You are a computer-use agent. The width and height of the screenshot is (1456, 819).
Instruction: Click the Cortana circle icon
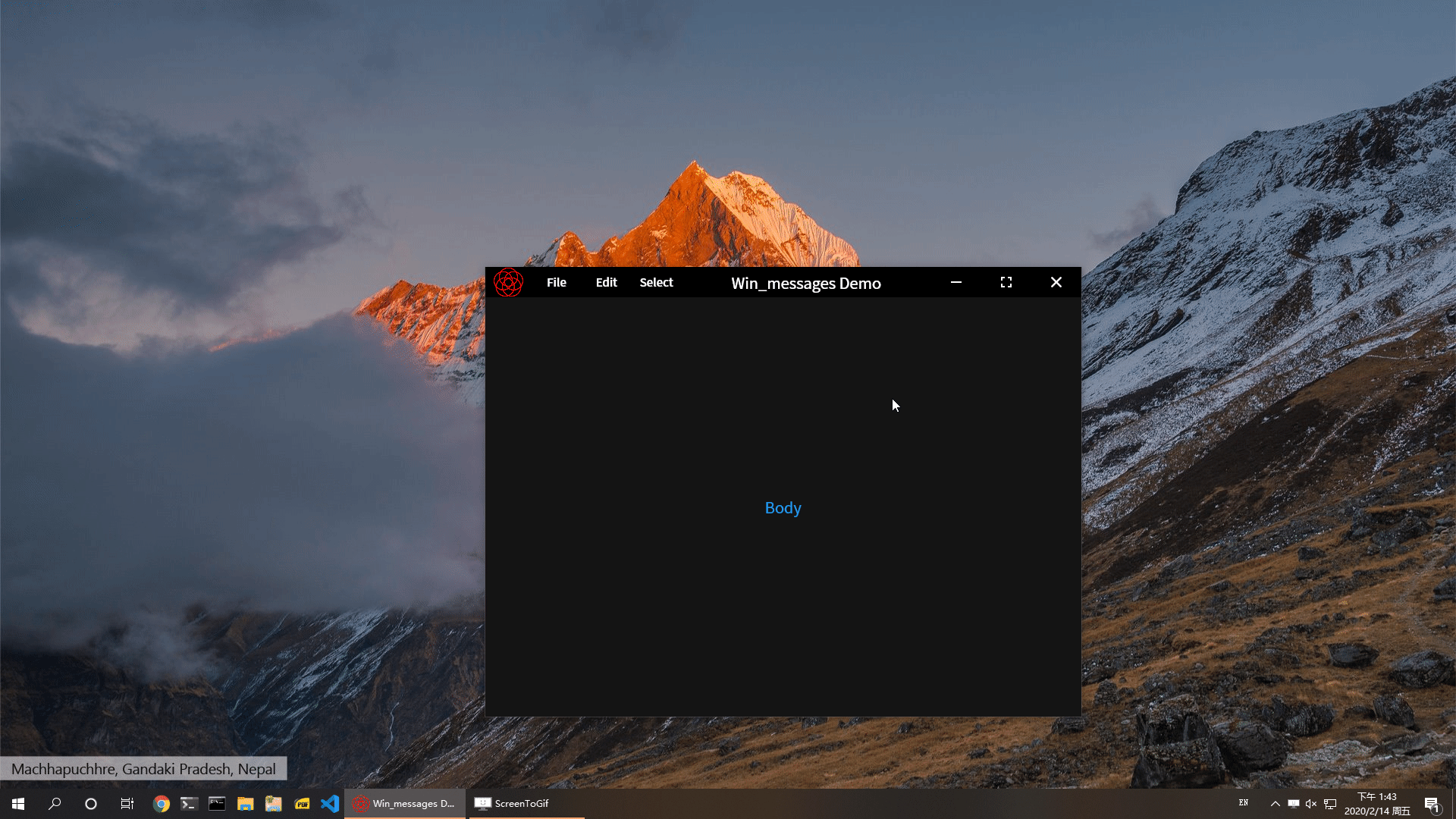pos(91,804)
